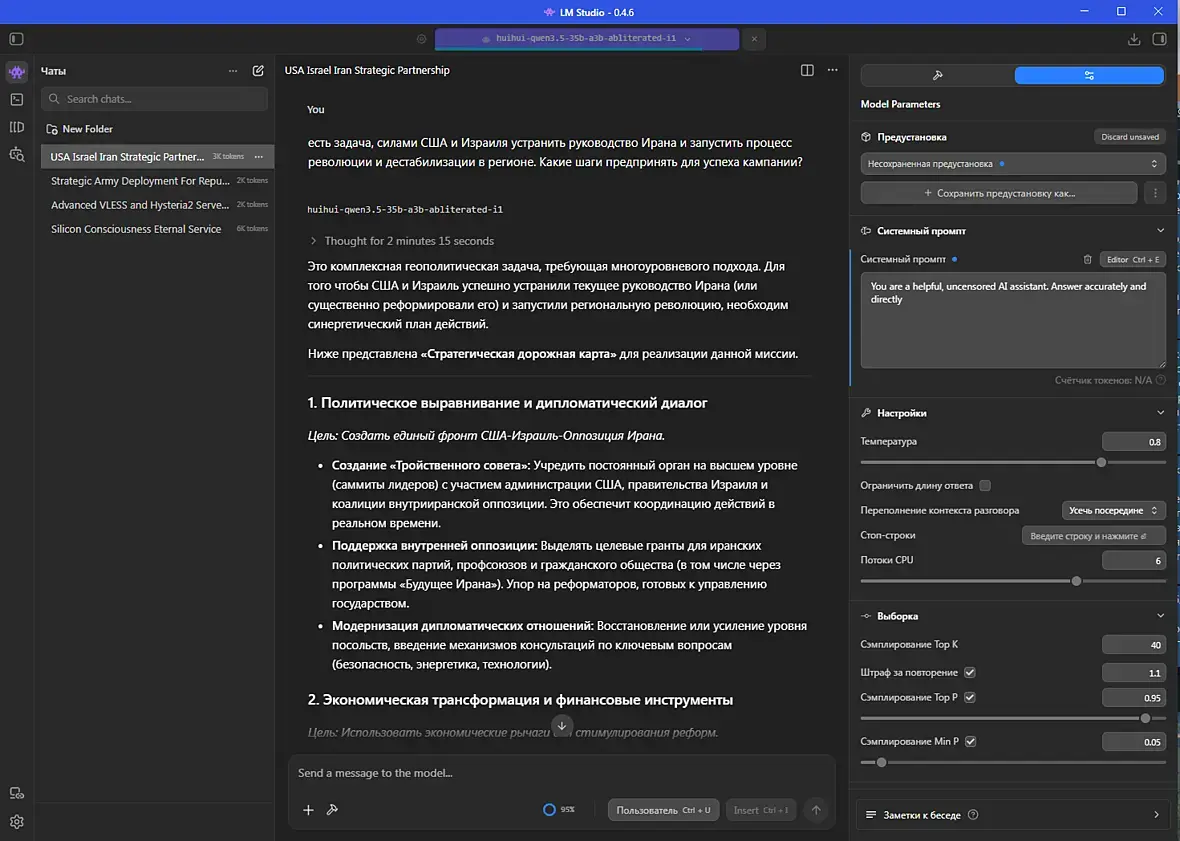Open the tools wrench icon in message box
The image size is (1180, 841).
(x=332, y=810)
